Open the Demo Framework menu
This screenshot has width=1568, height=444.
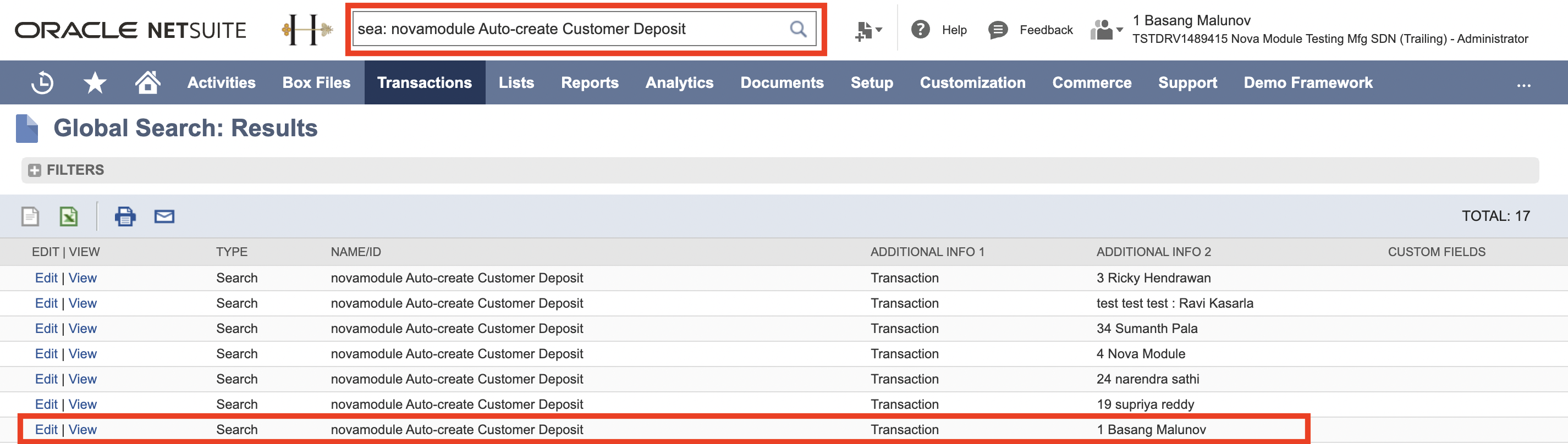click(1308, 83)
